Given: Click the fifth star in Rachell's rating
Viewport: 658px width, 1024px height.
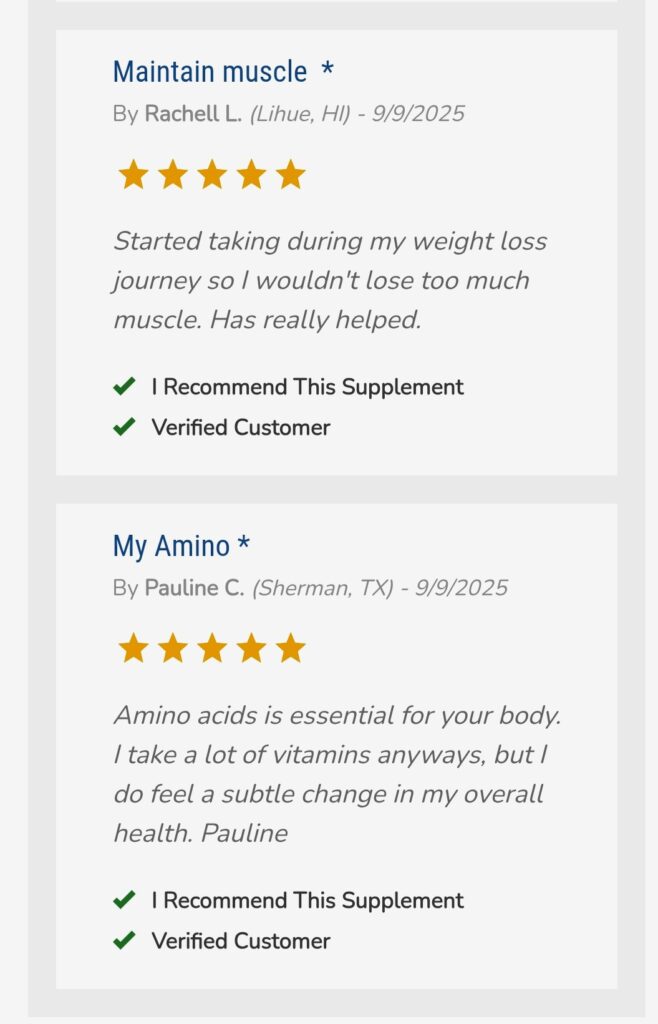Looking at the screenshot, I should coord(290,175).
